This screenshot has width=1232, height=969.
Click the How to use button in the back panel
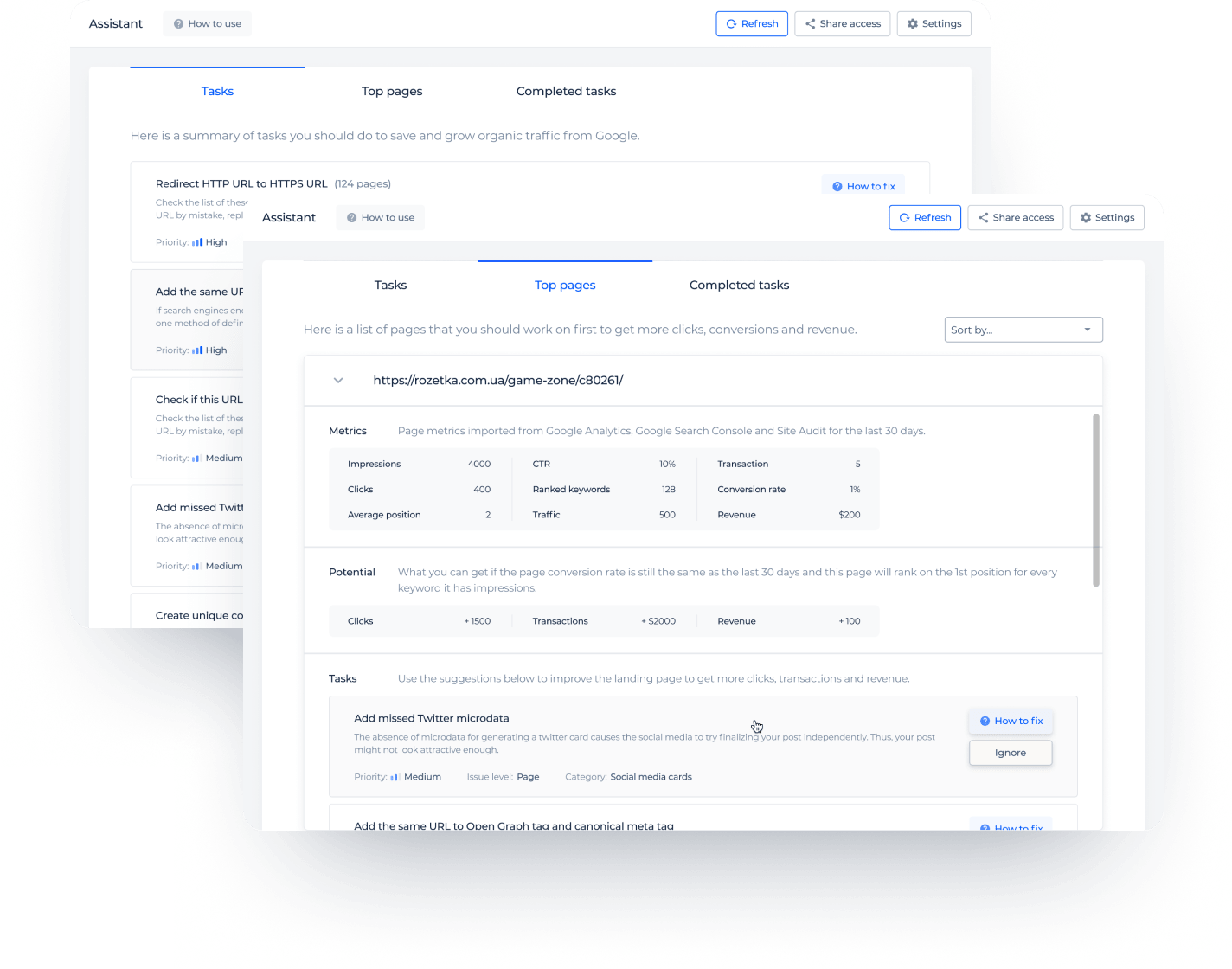pos(208,24)
